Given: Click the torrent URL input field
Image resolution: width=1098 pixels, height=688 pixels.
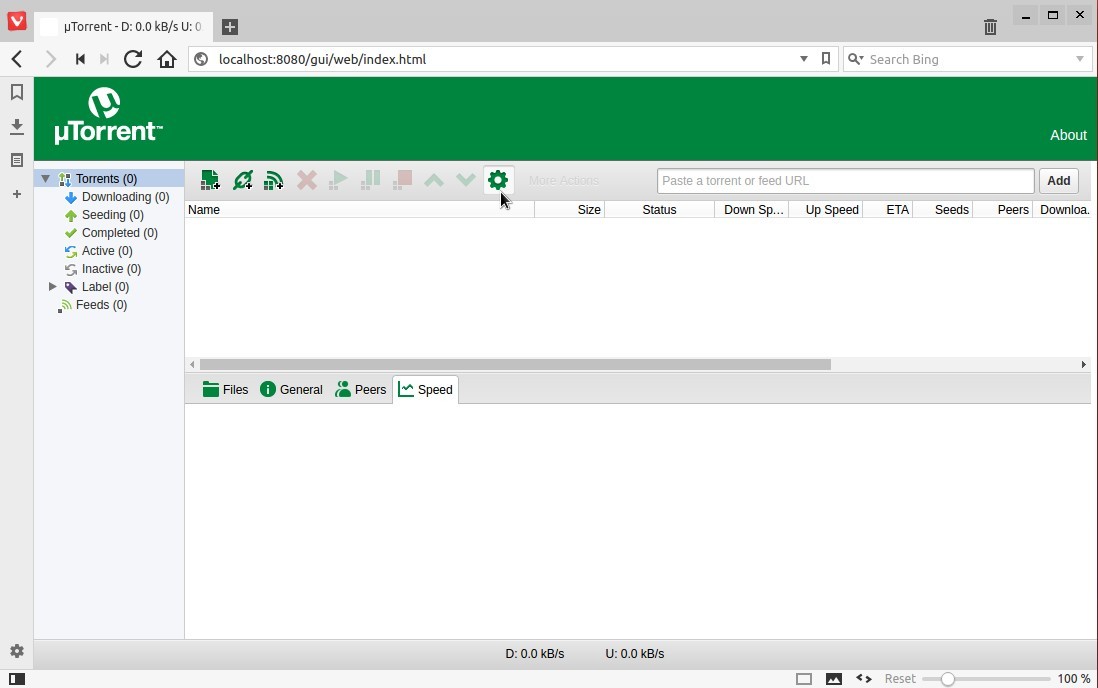Looking at the screenshot, I should pyautogui.click(x=845, y=180).
